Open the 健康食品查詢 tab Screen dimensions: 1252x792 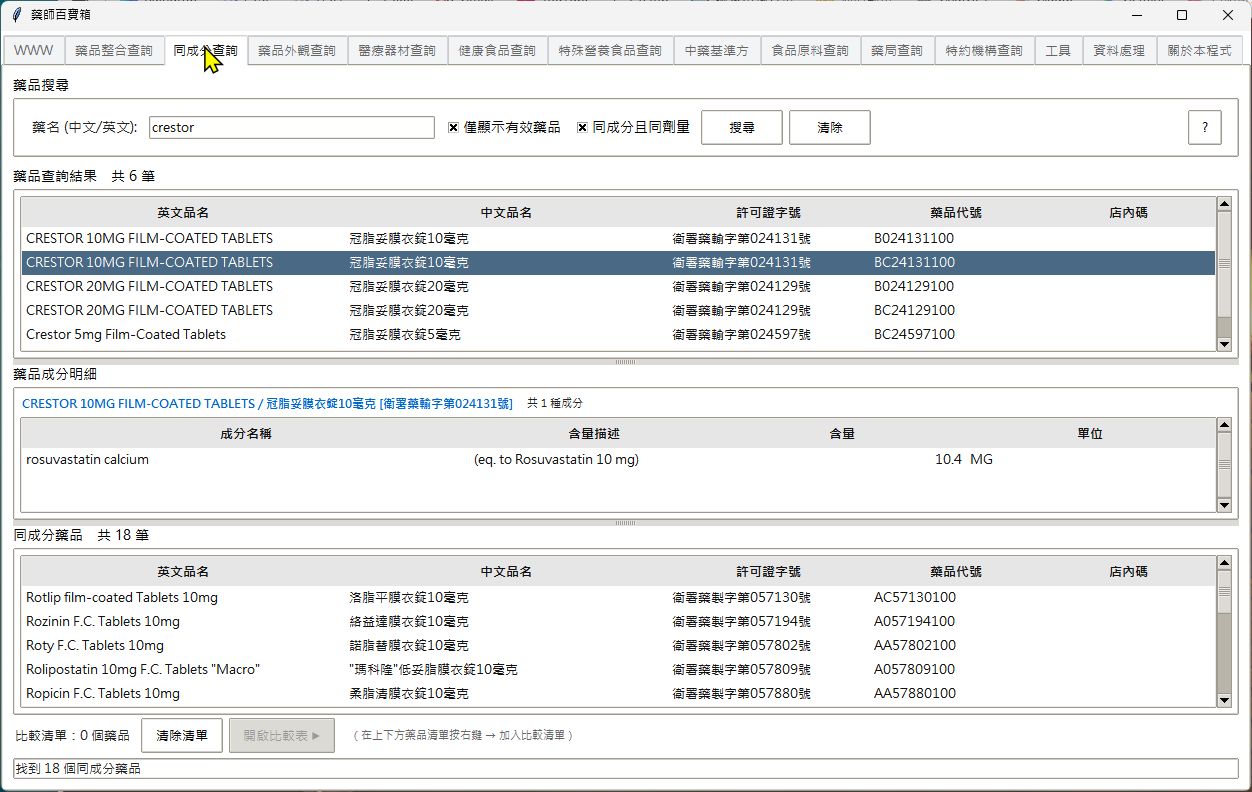pyautogui.click(x=497, y=50)
